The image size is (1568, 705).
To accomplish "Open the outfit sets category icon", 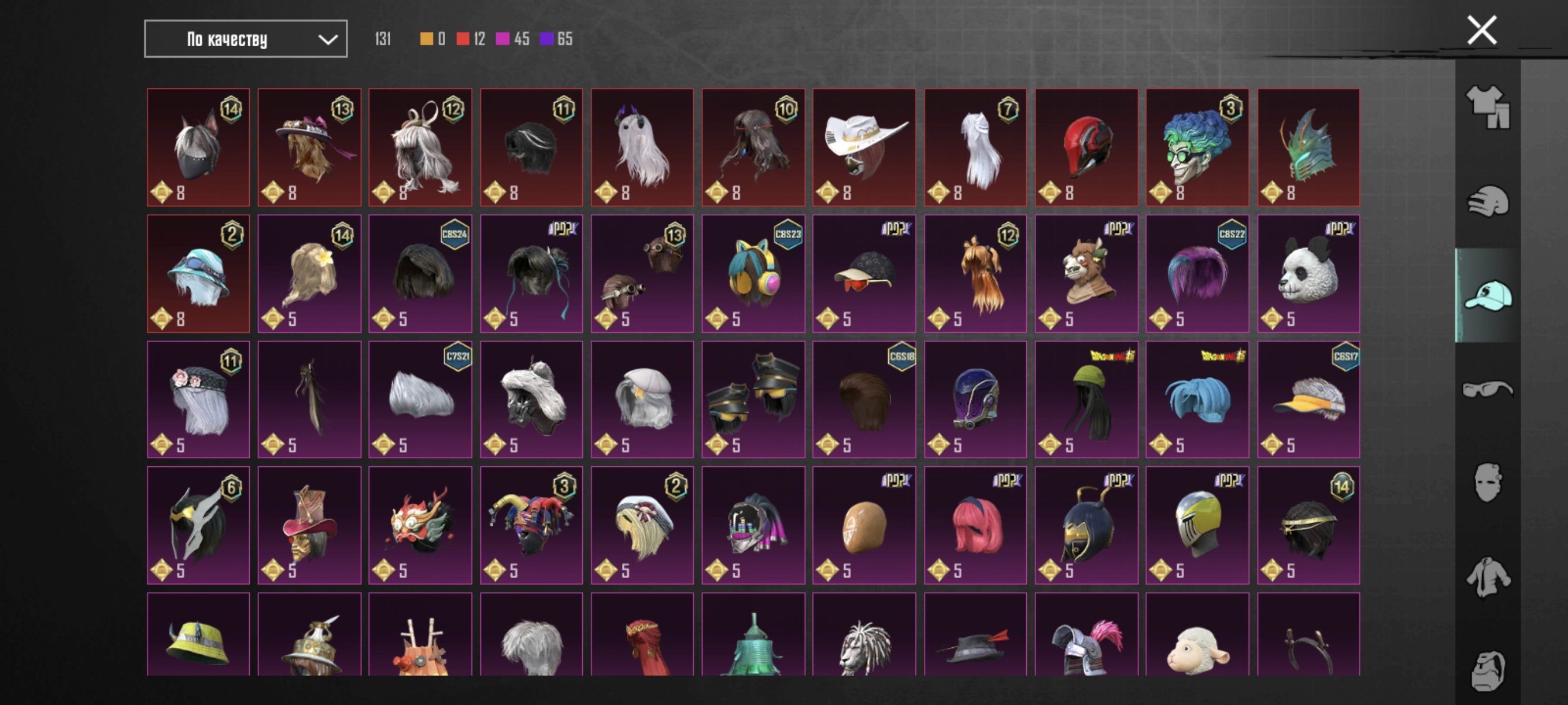I will coord(1488,106).
